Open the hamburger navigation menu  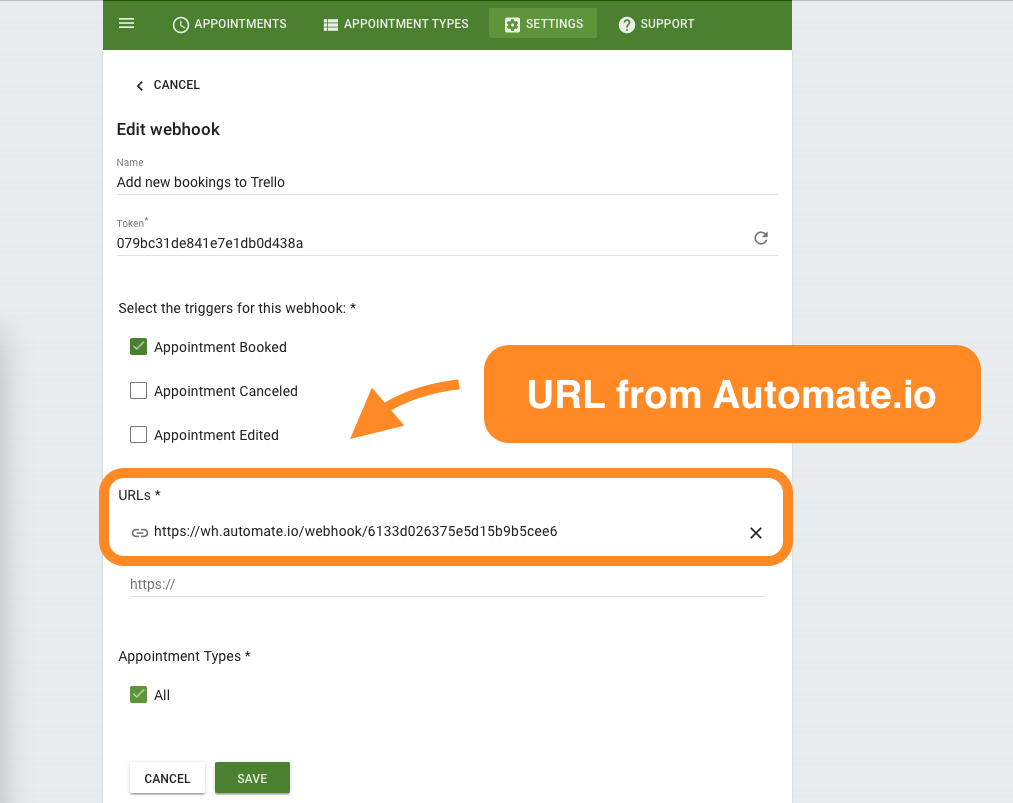(127, 23)
